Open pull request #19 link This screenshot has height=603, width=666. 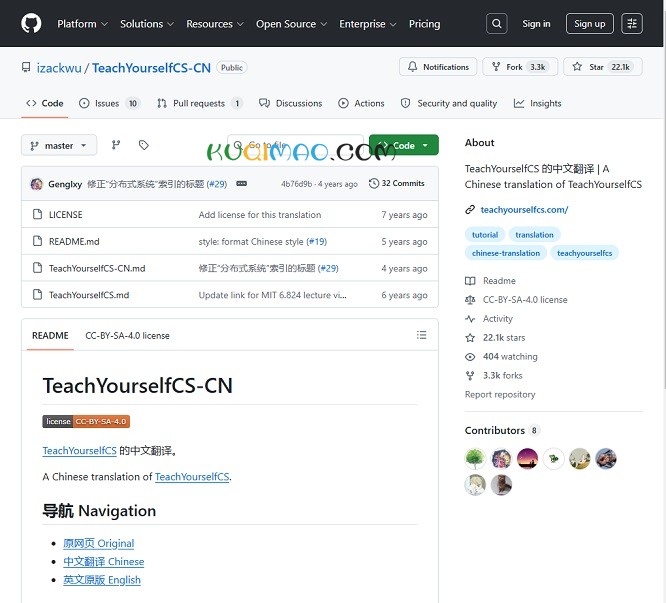point(316,242)
